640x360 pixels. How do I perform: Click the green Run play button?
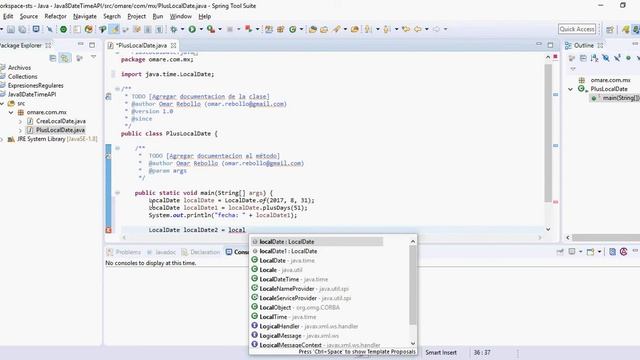192,29
